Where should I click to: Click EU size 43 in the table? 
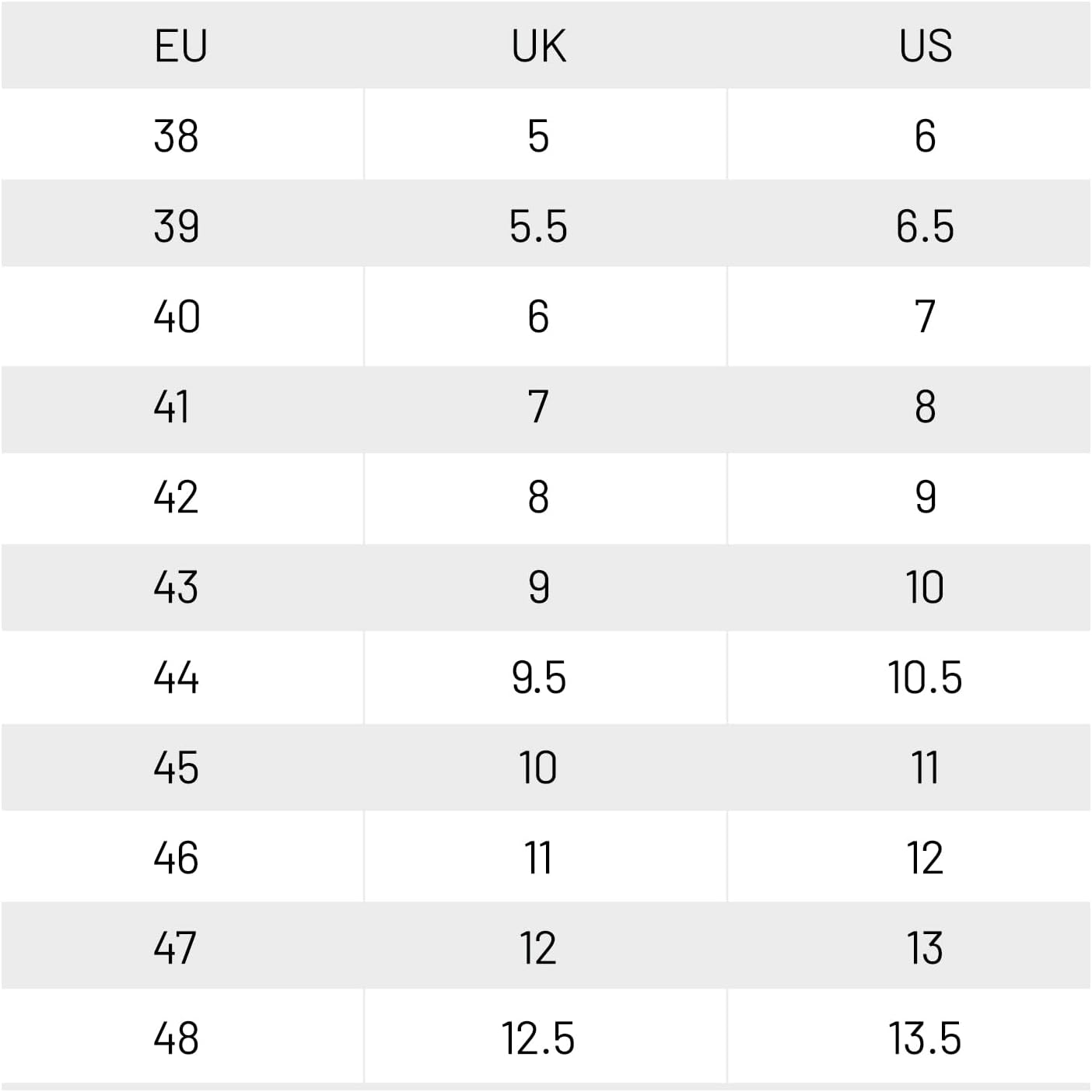pyautogui.click(x=177, y=587)
